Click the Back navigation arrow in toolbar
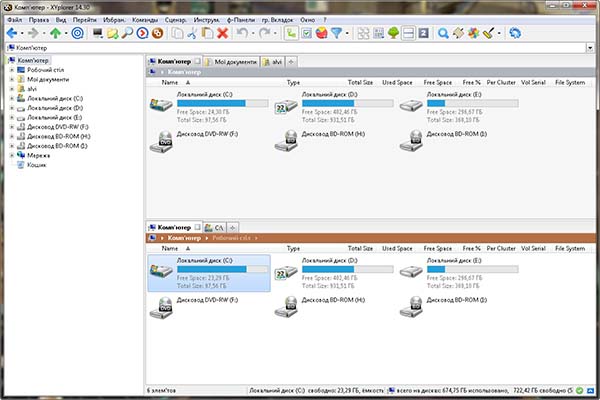Image resolution: width=600 pixels, height=400 pixels. 10,33
